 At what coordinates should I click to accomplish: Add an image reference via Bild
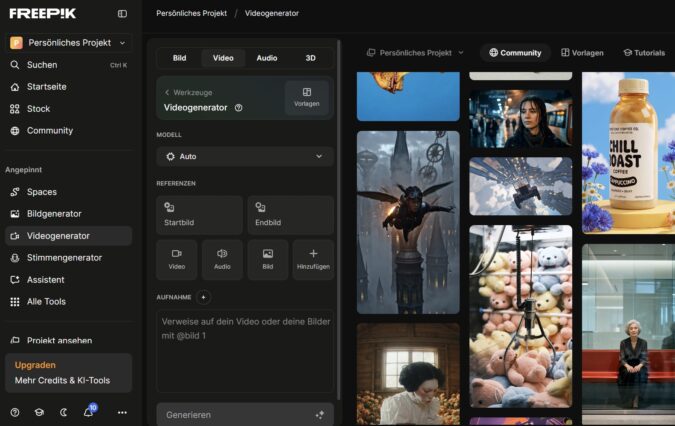click(x=268, y=259)
